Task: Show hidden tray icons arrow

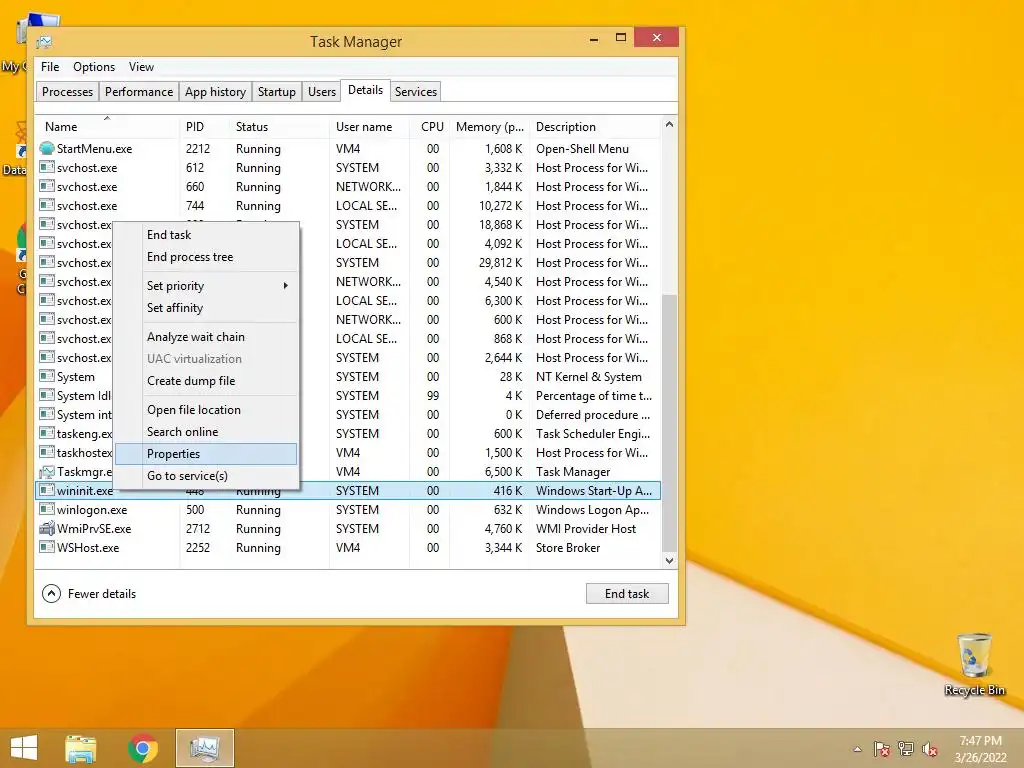Action: click(x=857, y=749)
